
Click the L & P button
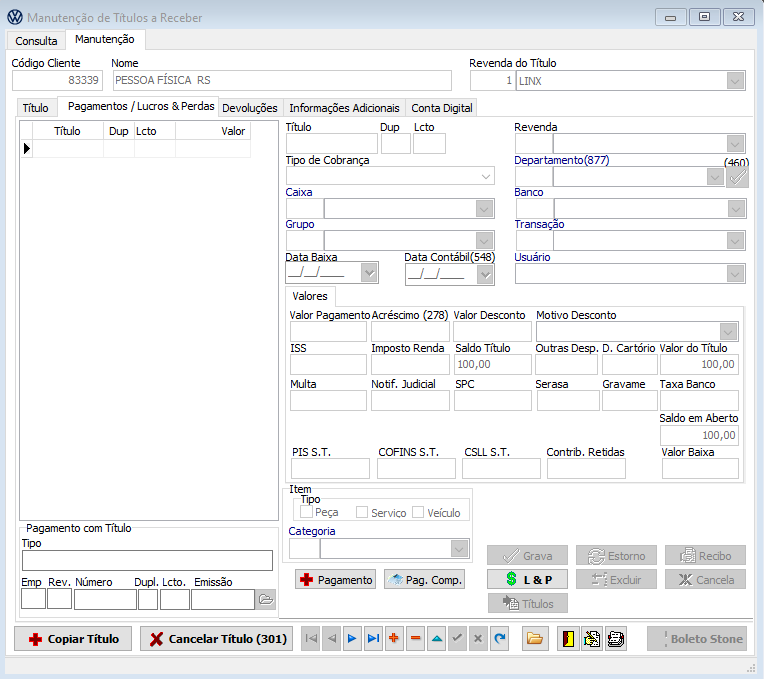pos(527,579)
